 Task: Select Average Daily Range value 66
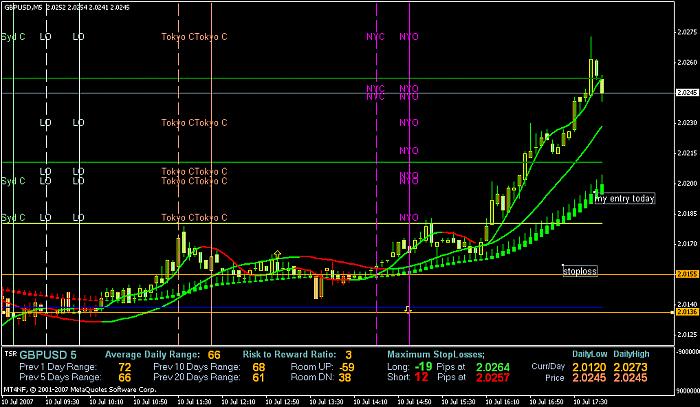click(214, 355)
